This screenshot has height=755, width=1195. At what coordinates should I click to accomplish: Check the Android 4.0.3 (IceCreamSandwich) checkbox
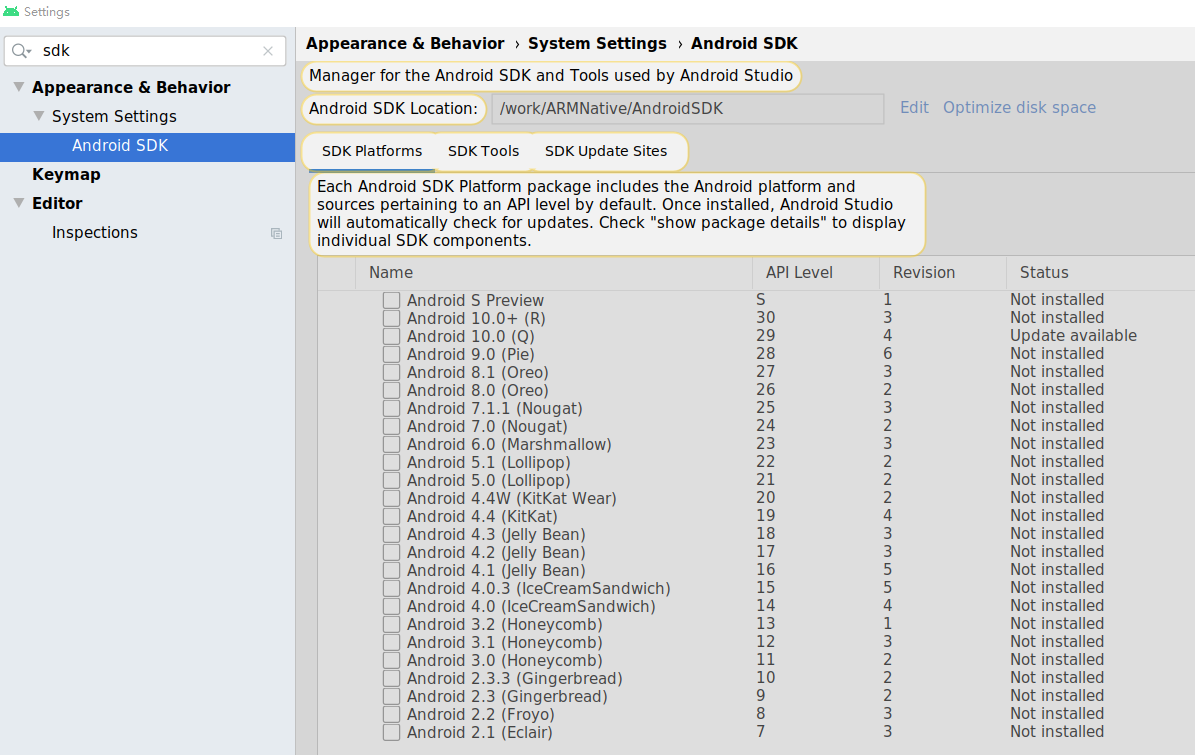pyautogui.click(x=391, y=589)
